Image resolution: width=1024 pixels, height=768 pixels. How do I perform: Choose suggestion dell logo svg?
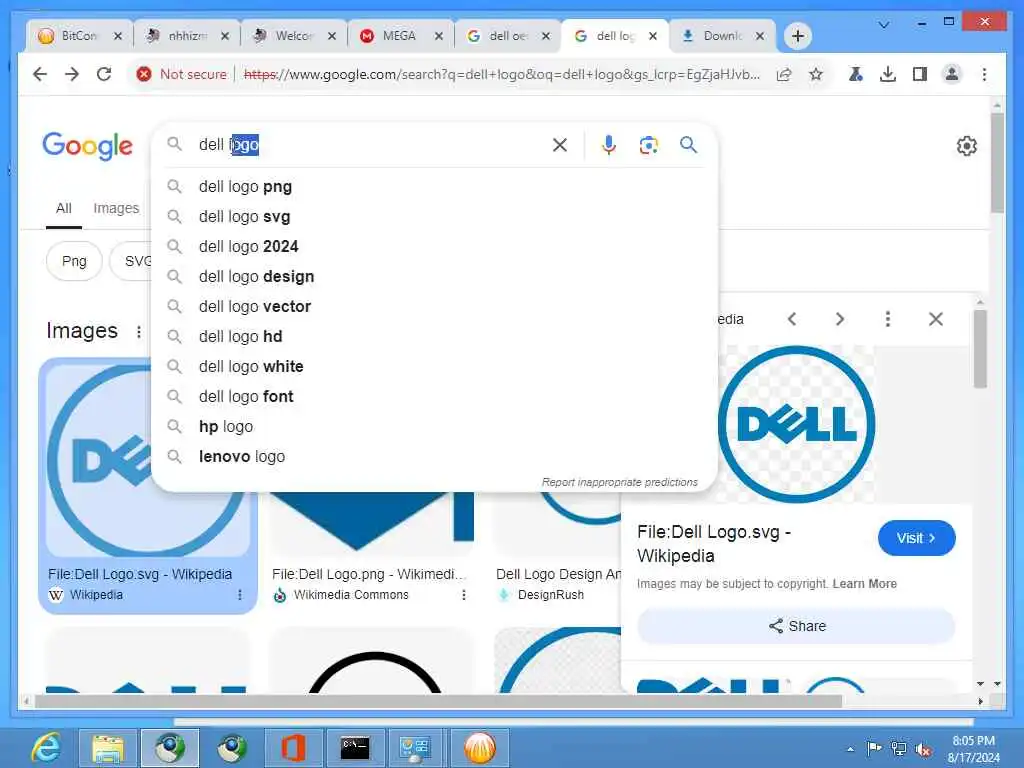coord(434,217)
